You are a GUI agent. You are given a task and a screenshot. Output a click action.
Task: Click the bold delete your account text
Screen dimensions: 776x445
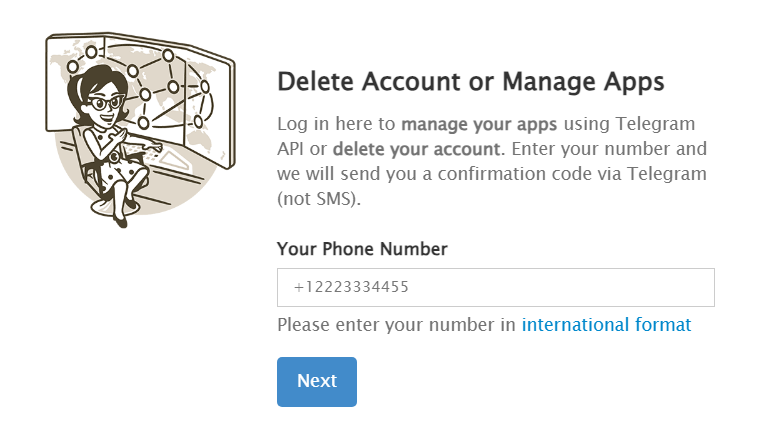416,149
